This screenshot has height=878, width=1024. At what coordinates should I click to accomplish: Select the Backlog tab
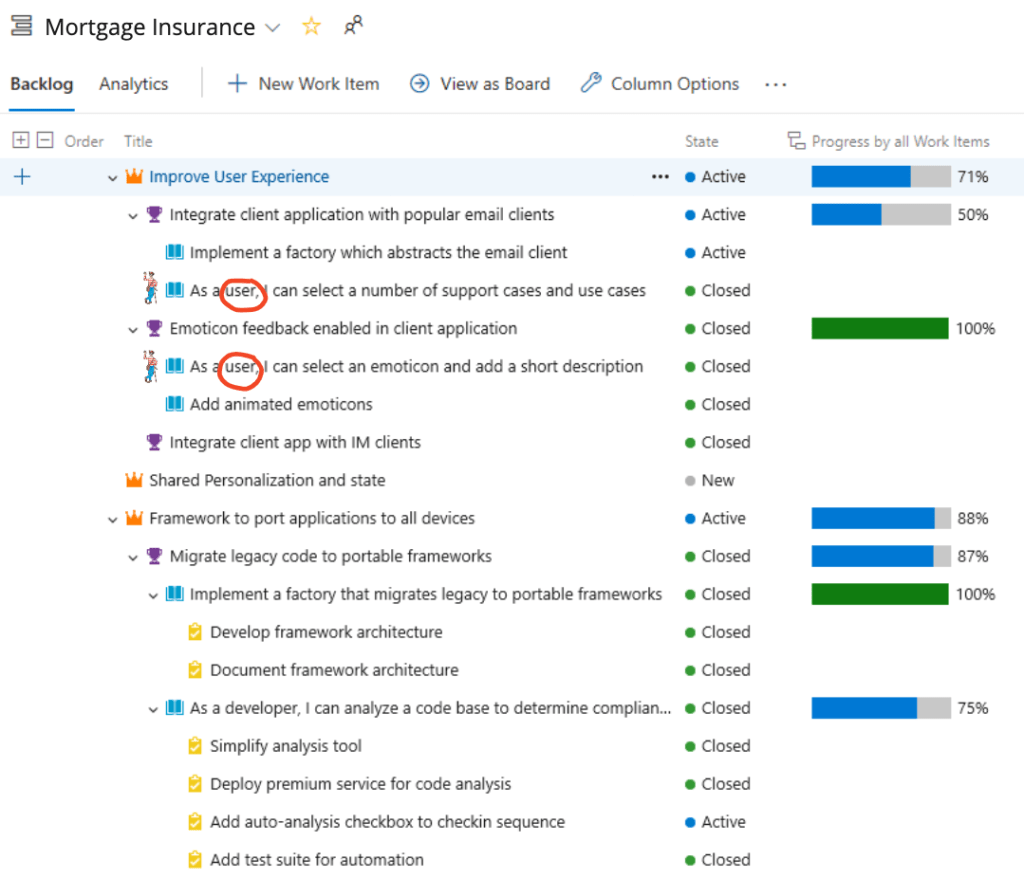pos(41,84)
